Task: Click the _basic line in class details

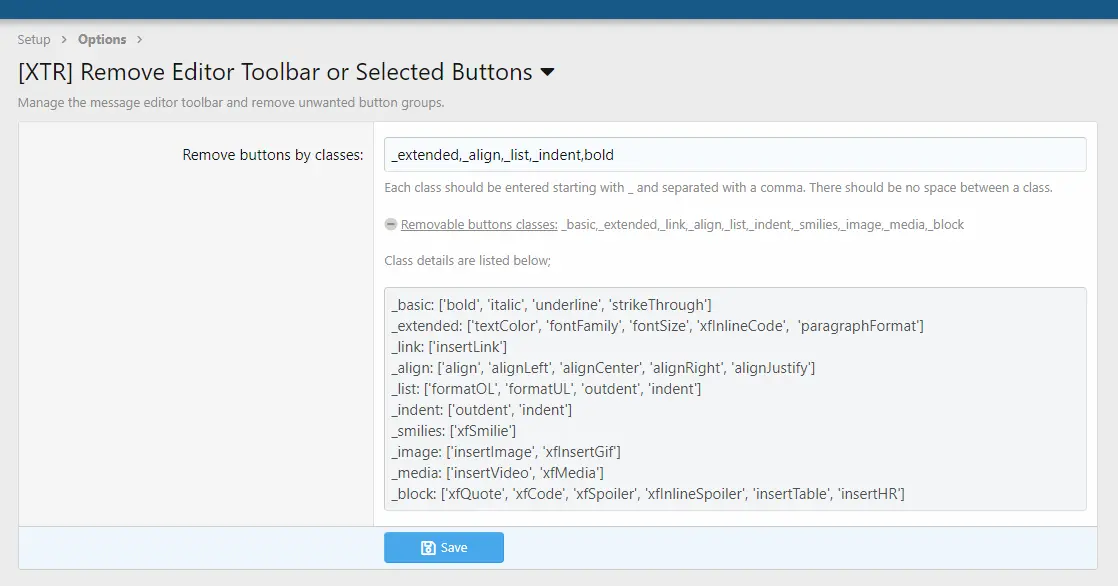Action: click(552, 305)
